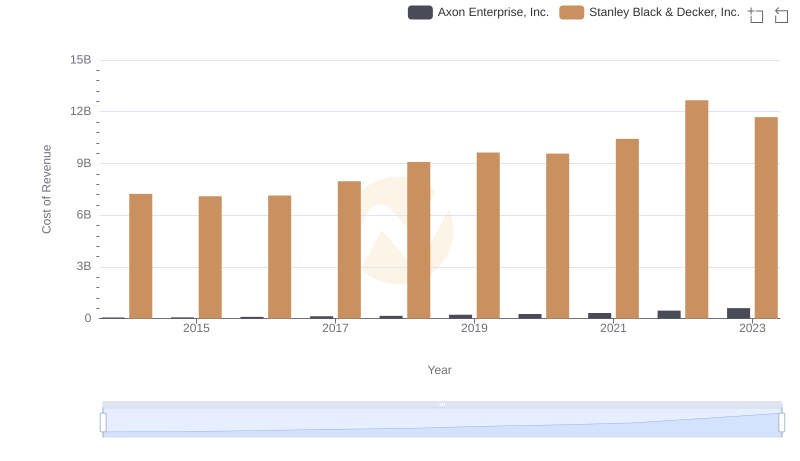Click the tallest Stanley Black & Decker bar for 2022

click(697, 209)
